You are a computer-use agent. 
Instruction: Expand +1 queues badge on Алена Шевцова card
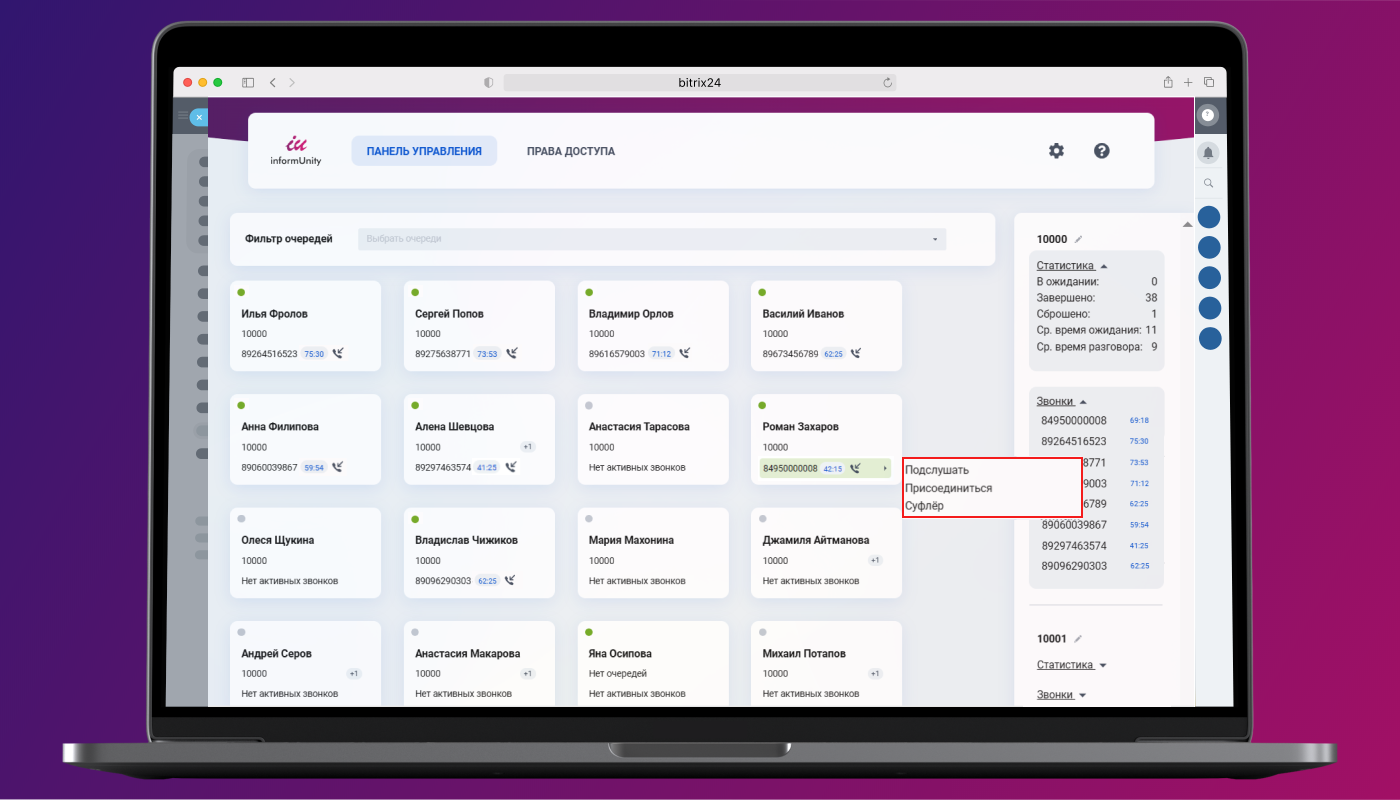(x=528, y=447)
